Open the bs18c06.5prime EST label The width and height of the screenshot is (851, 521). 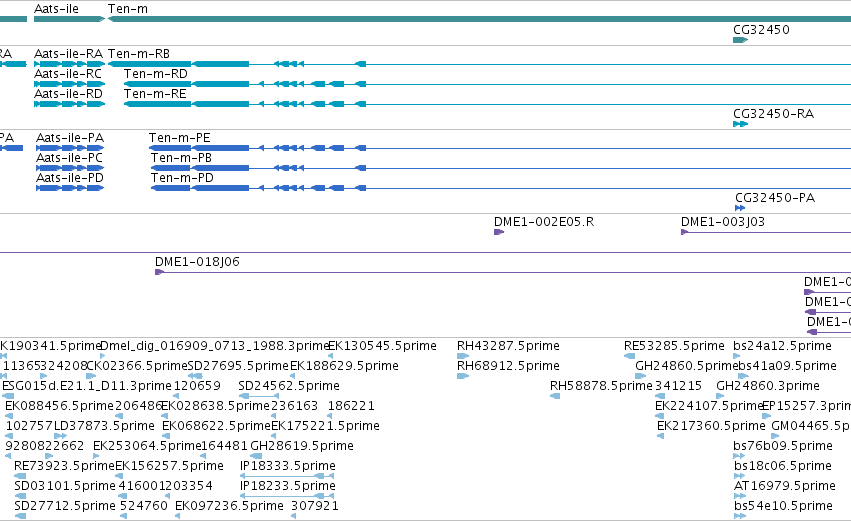tap(783, 466)
